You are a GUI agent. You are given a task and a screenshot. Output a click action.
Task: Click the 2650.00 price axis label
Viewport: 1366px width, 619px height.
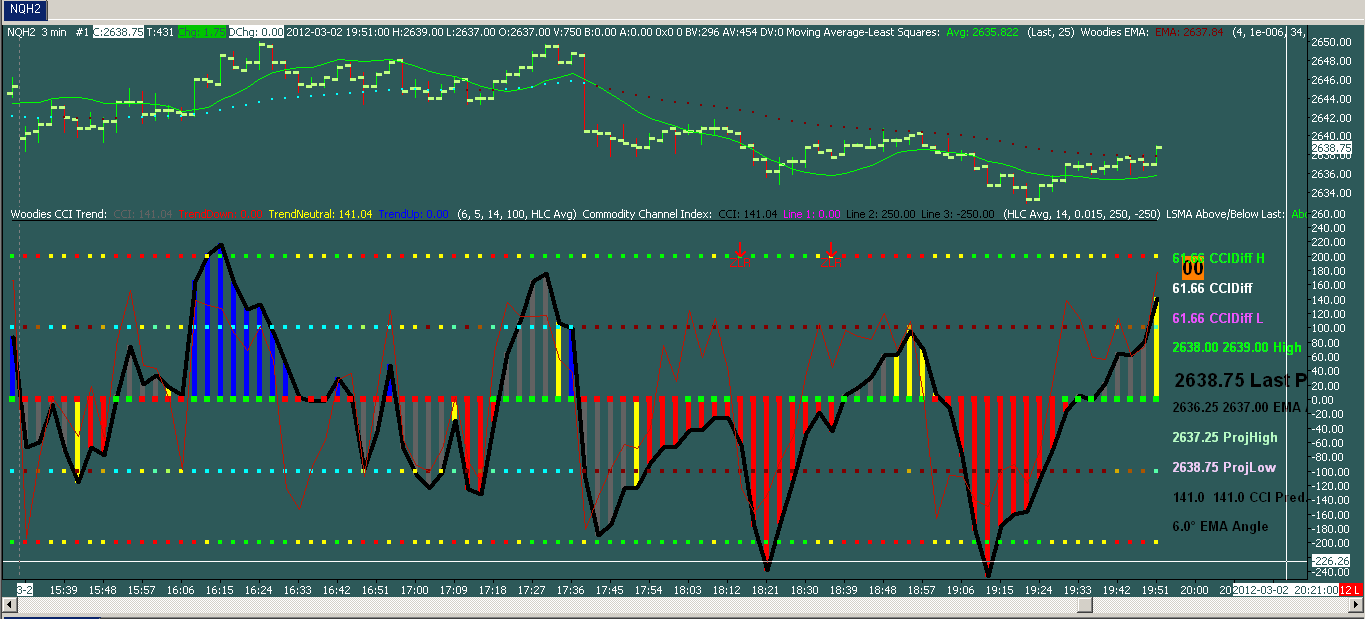(x=1331, y=42)
